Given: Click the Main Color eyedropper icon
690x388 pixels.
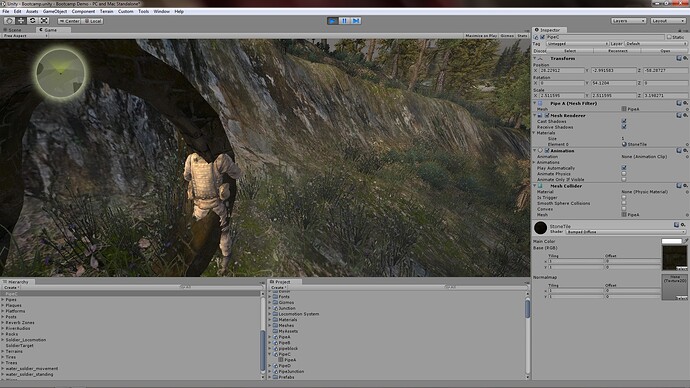Looking at the screenshot, I should click(x=686, y=241).
